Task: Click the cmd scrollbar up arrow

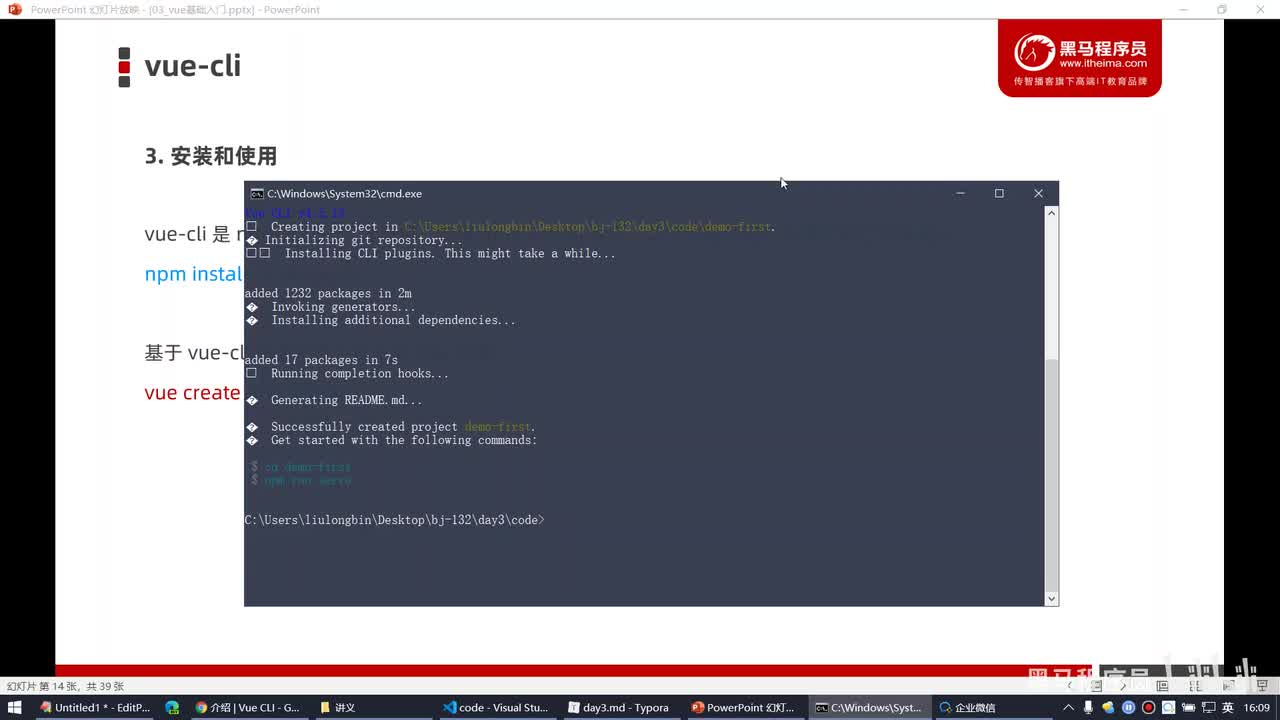Action: [1051, 213]
